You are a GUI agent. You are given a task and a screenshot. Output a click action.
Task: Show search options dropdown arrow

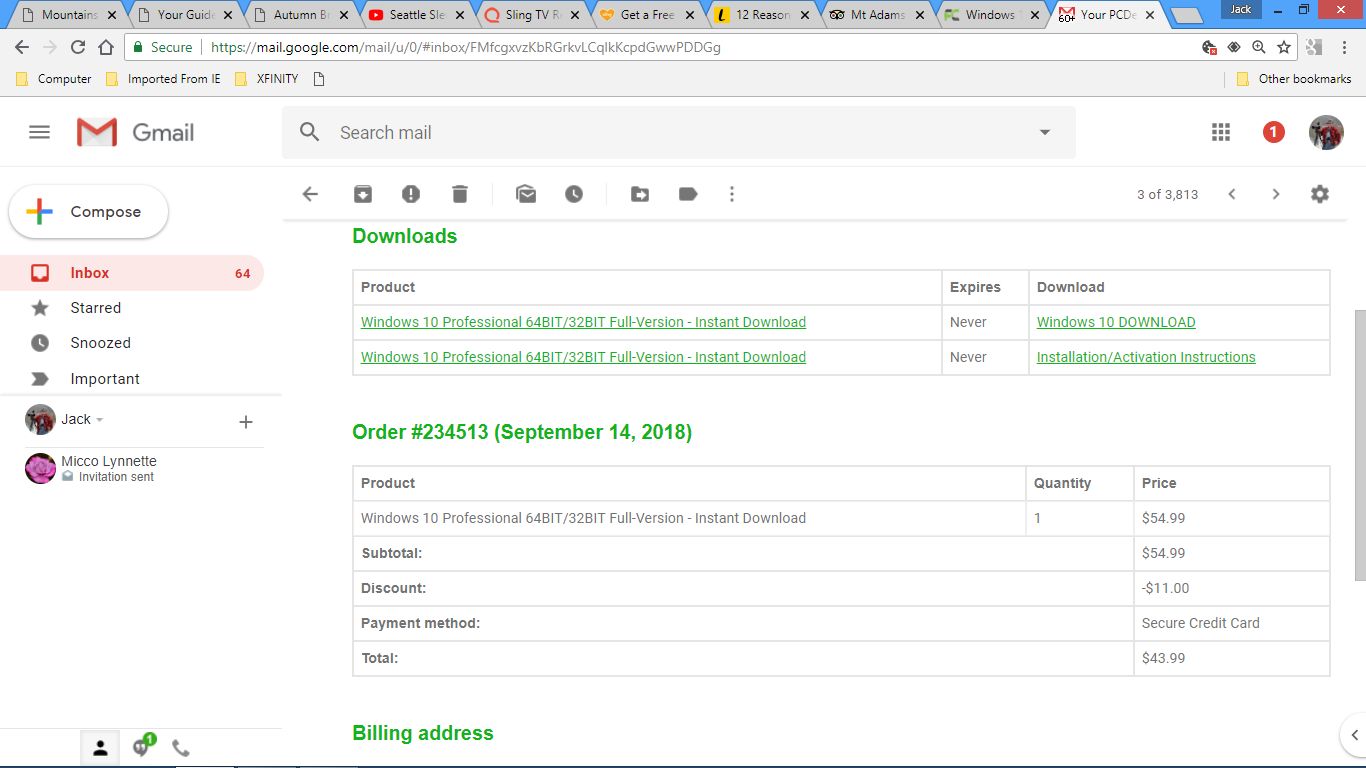click(1045, 132)
